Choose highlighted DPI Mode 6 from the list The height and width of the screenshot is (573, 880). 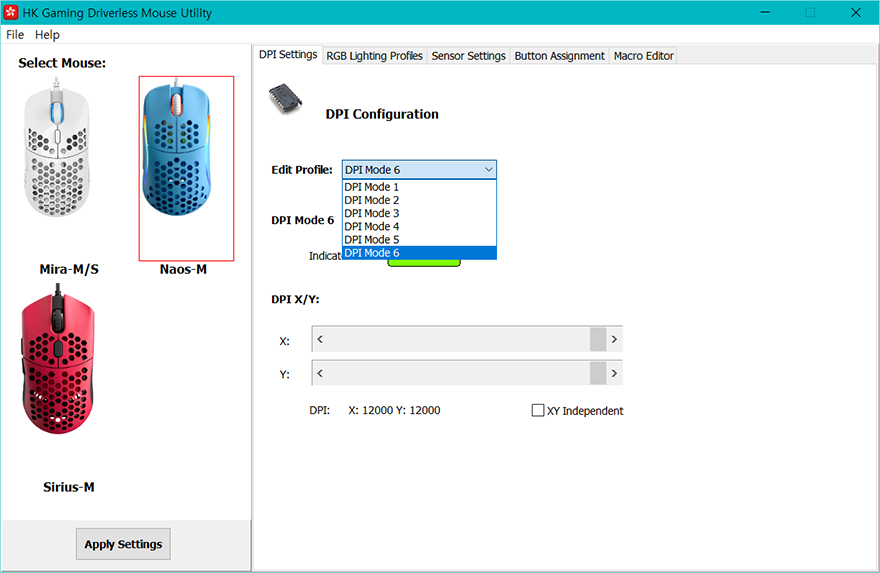[x=419, y=253]
